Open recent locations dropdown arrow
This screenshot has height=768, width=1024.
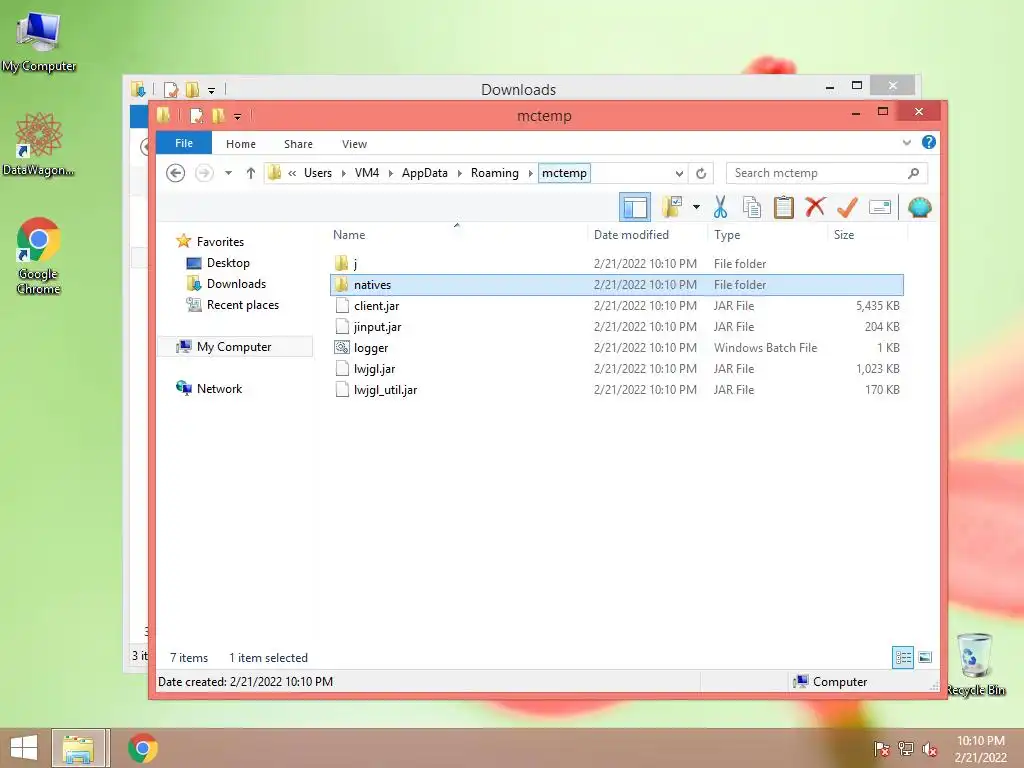point(228,173)
